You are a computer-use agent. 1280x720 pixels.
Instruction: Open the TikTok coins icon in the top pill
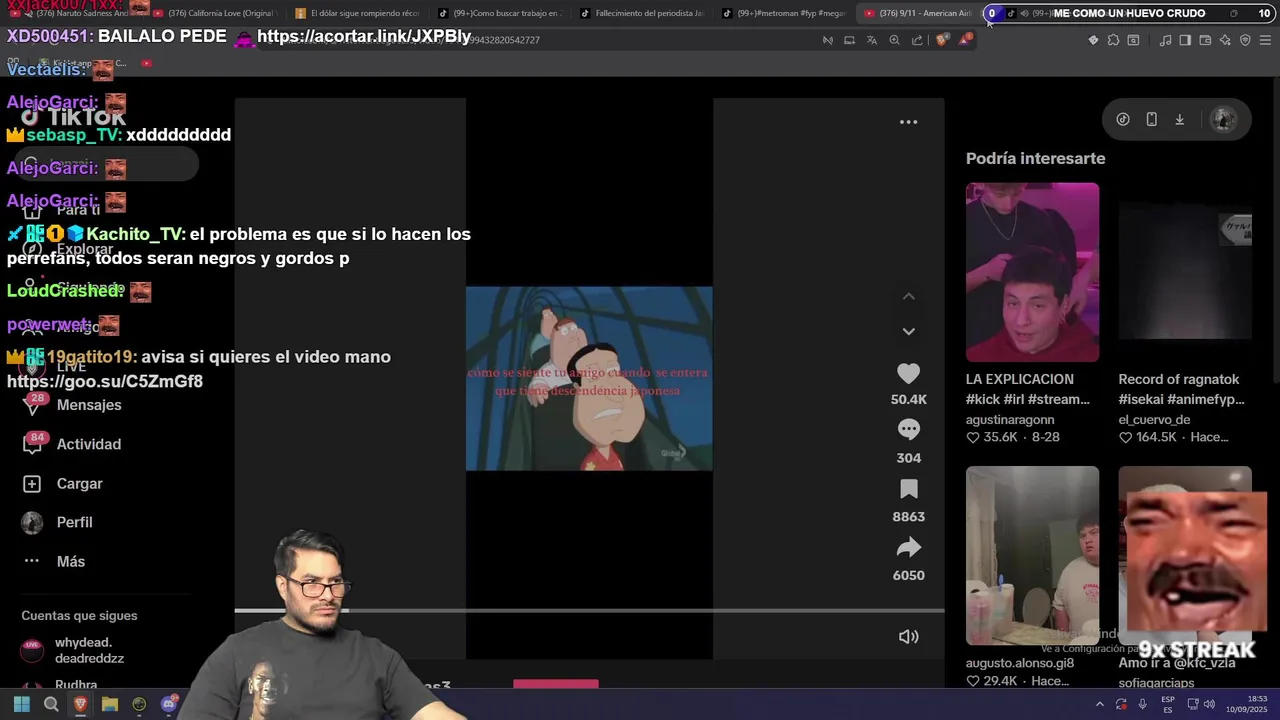pyautogui.click(x=1123, y=119)
